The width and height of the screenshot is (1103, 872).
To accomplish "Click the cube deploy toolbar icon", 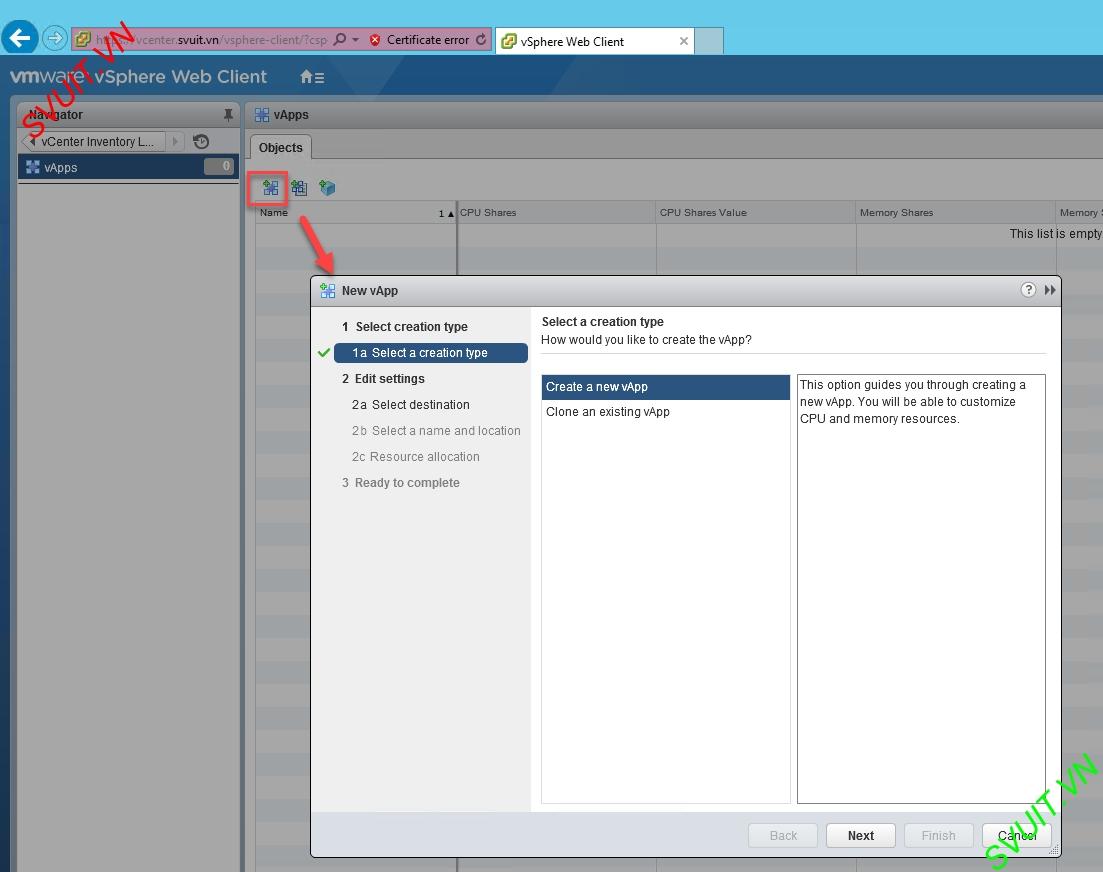I will pos(326,188).
